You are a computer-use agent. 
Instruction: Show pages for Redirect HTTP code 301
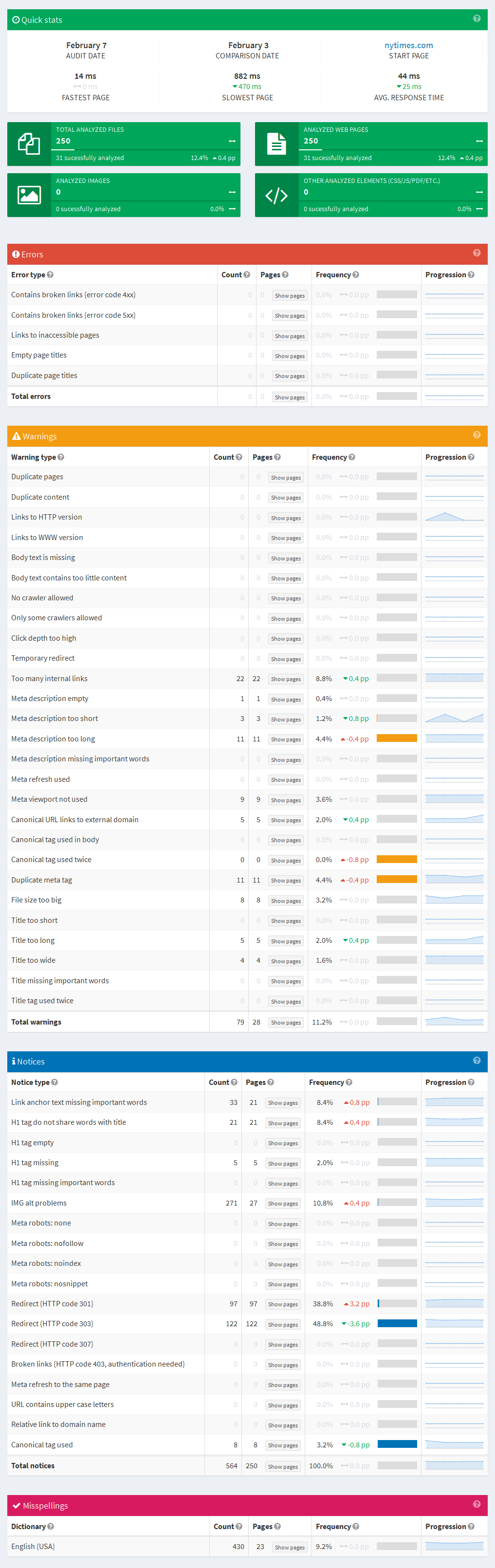283,1304
